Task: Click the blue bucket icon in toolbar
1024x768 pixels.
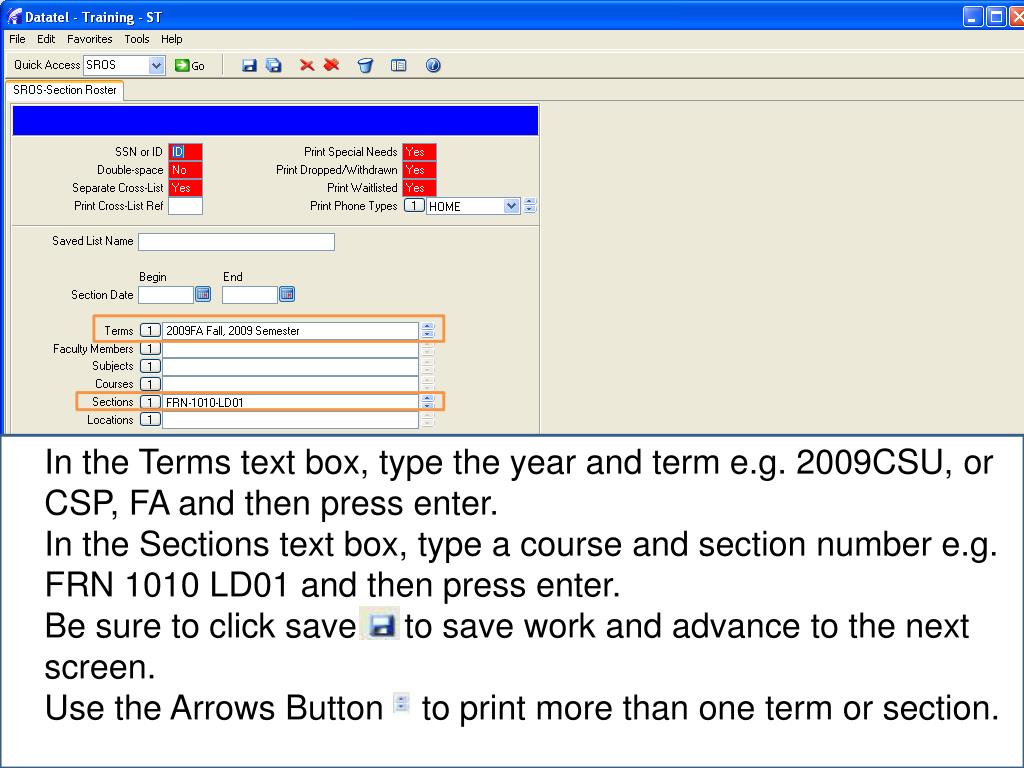Action: tap(365, 65)
